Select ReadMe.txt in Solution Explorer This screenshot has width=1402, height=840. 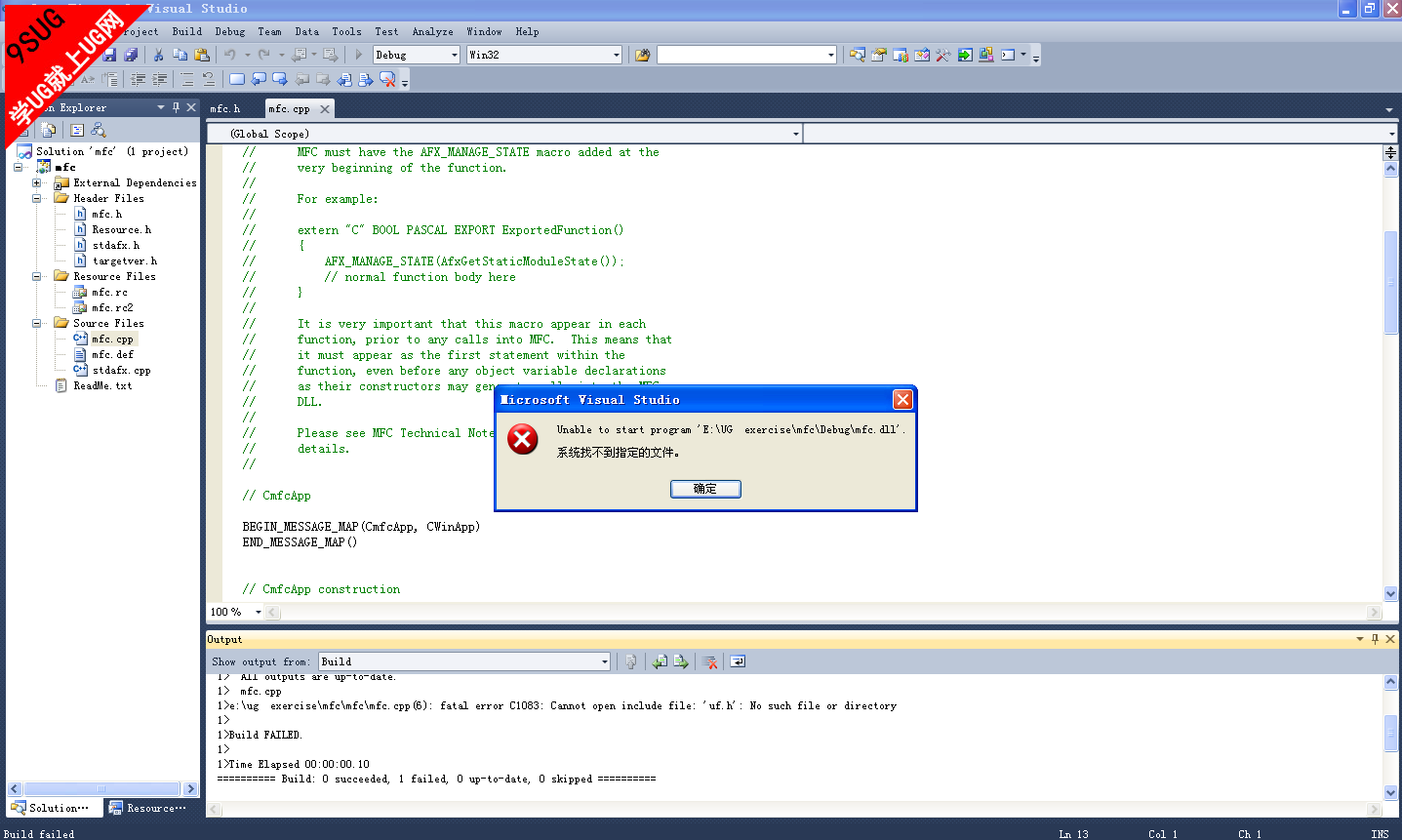click(102, 386)
